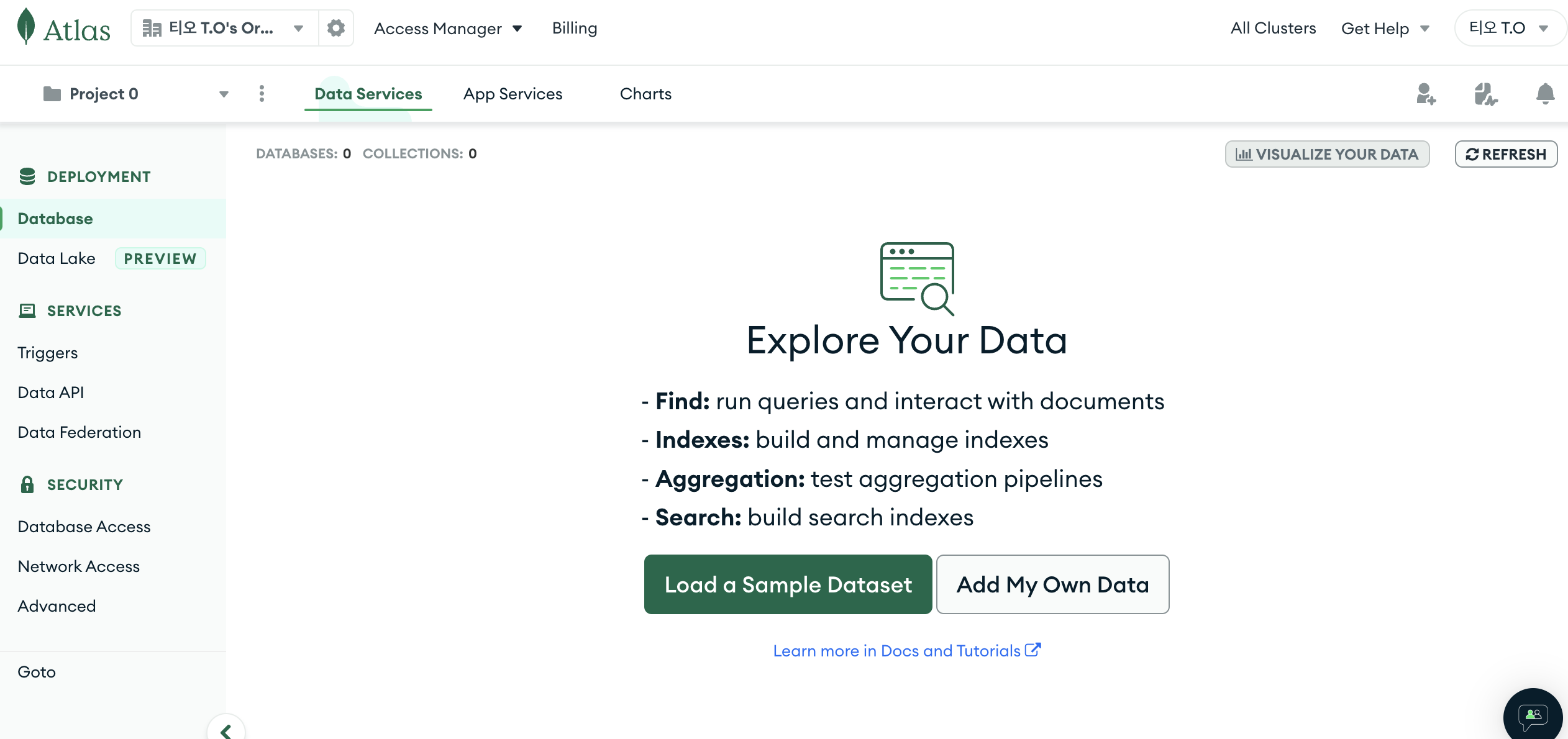Click the Refresh button
Image resolution: width=1568 pixels, height=739 pixels.
click(x=1506, y=154)
